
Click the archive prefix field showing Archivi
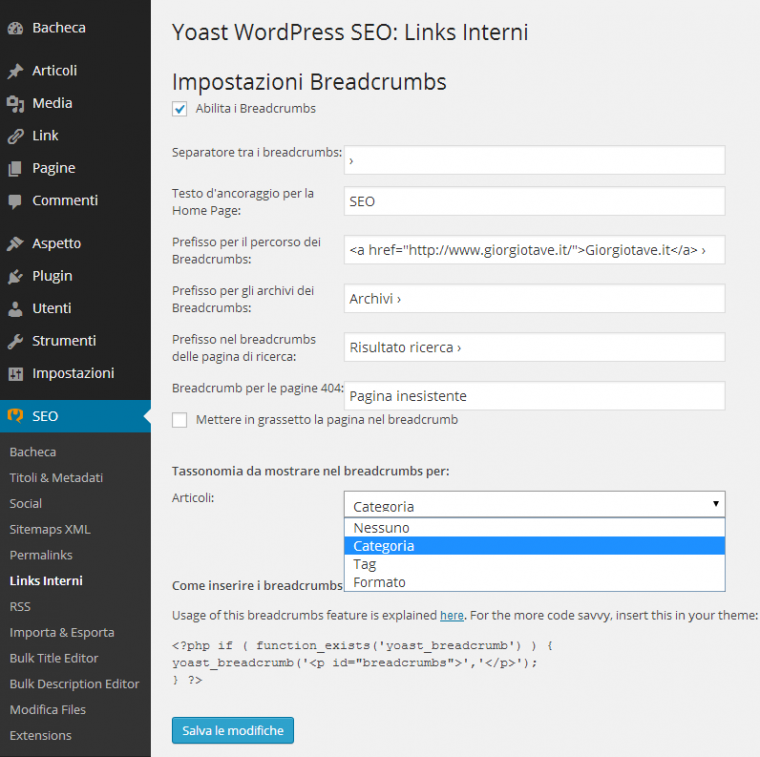(x=534, y=298)
